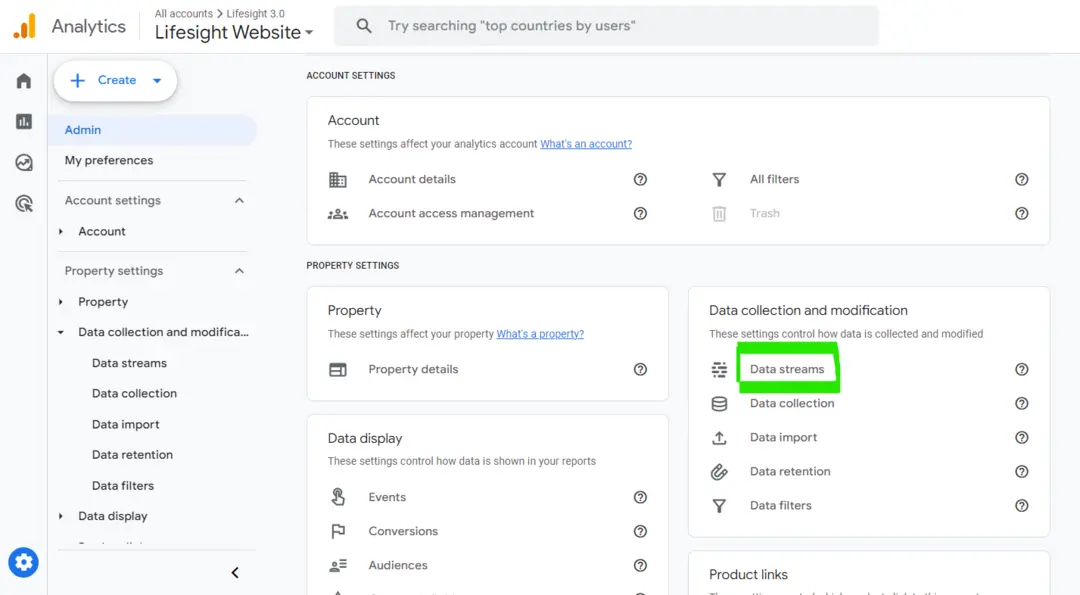Open help for Data streams
Image resolution: width=1080 pixels, height=595 pixels.
pyautogui.click(x=1022, y=370)
